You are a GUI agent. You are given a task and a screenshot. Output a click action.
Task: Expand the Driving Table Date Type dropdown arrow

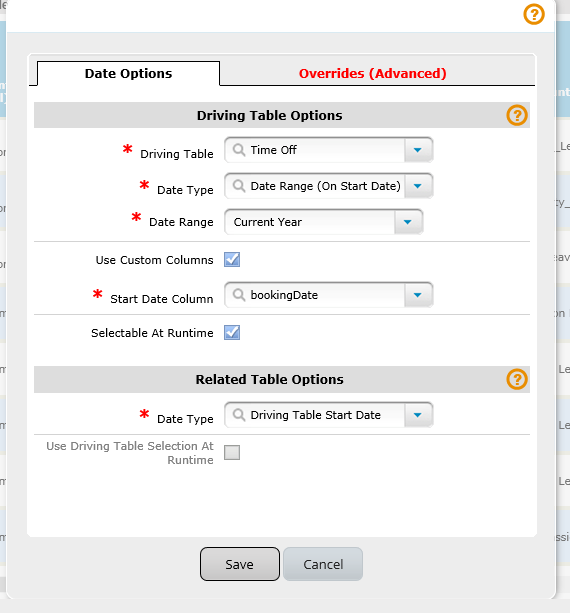click(418, 186)
